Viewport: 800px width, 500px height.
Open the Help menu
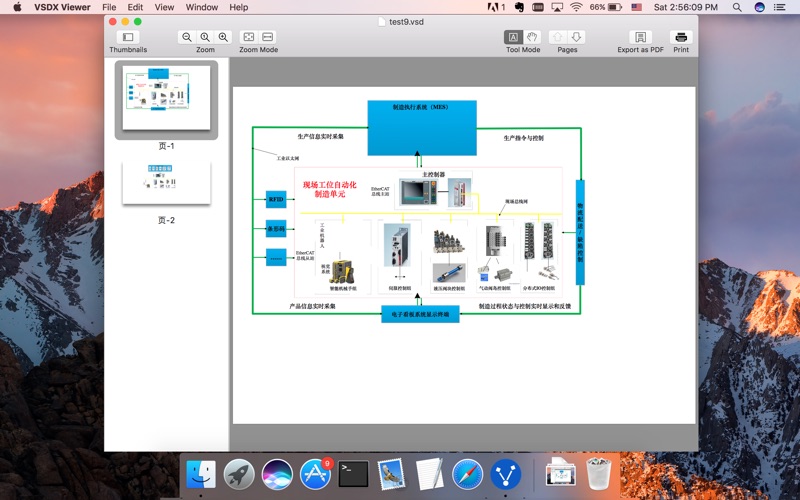coord(239,7)
